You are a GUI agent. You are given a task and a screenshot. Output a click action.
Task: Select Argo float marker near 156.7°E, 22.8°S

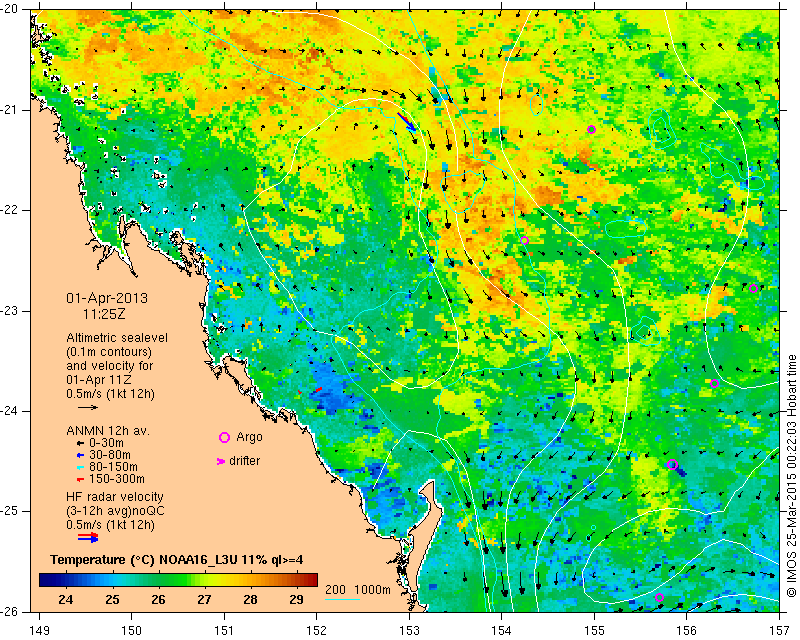[x=753, y=288]
